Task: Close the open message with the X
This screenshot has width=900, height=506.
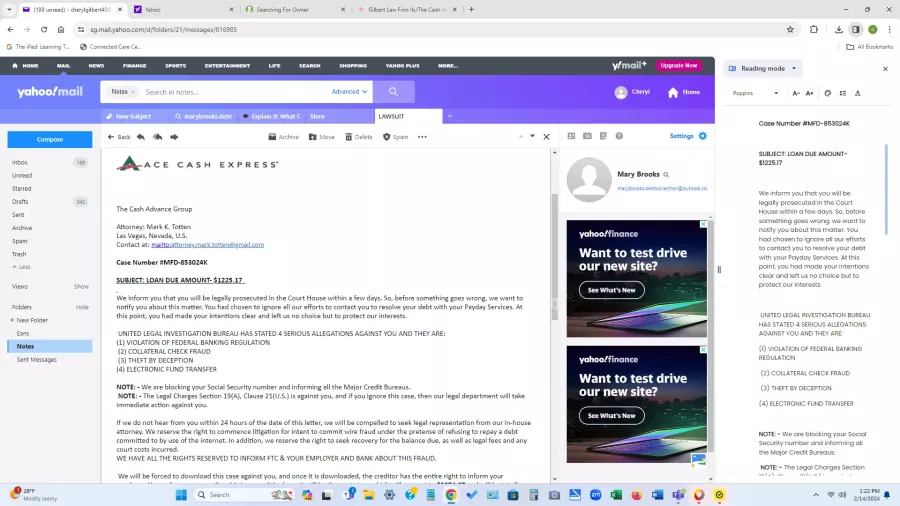Action: point(546,137)
